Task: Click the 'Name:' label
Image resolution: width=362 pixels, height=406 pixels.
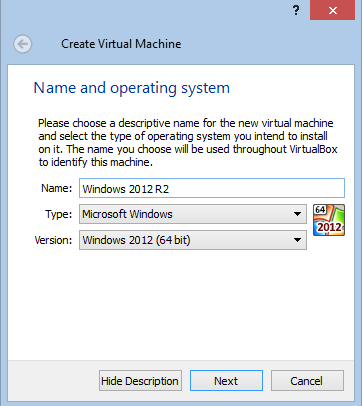Action: [x=57, y=188]
